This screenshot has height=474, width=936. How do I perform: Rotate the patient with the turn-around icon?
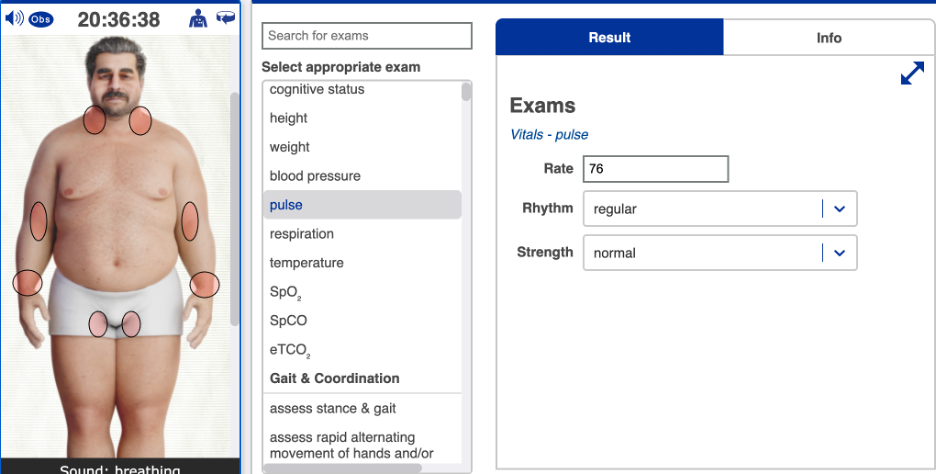pyautogui.click(x=225, y=18)
